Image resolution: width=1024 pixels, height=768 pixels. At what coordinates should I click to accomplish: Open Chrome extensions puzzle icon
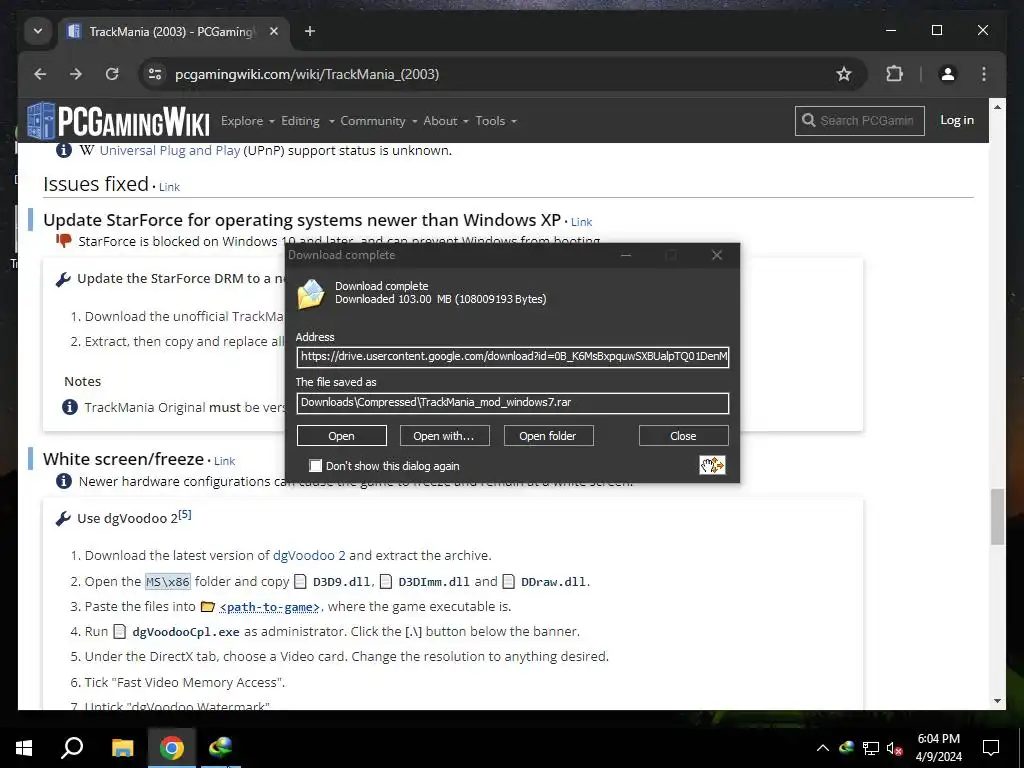pyautogui.click(x=894, y=74)
